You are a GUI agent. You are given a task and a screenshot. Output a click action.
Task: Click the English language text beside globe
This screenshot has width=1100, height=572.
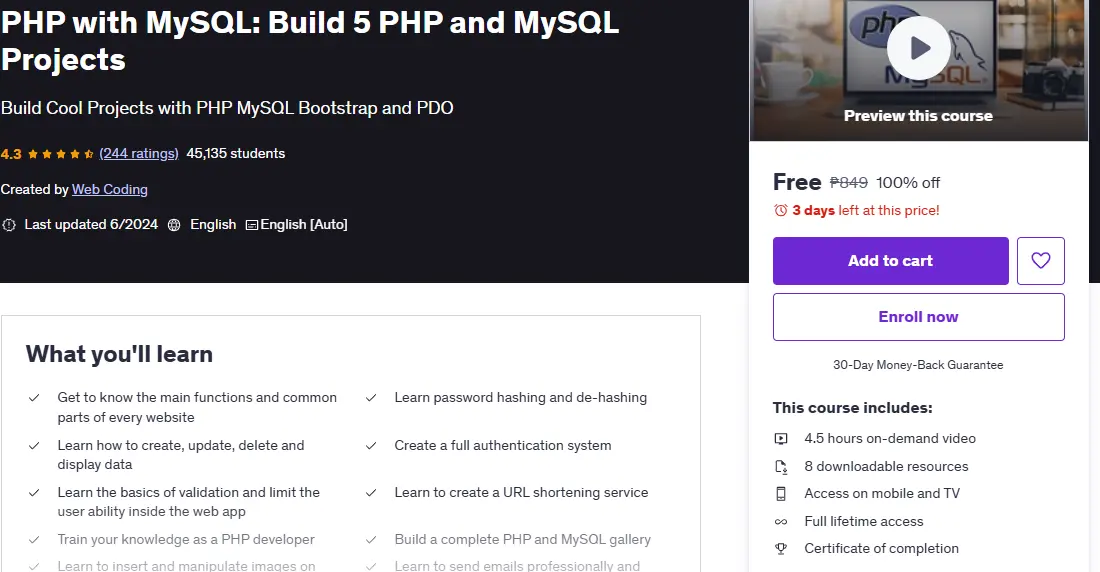(213, 225)
